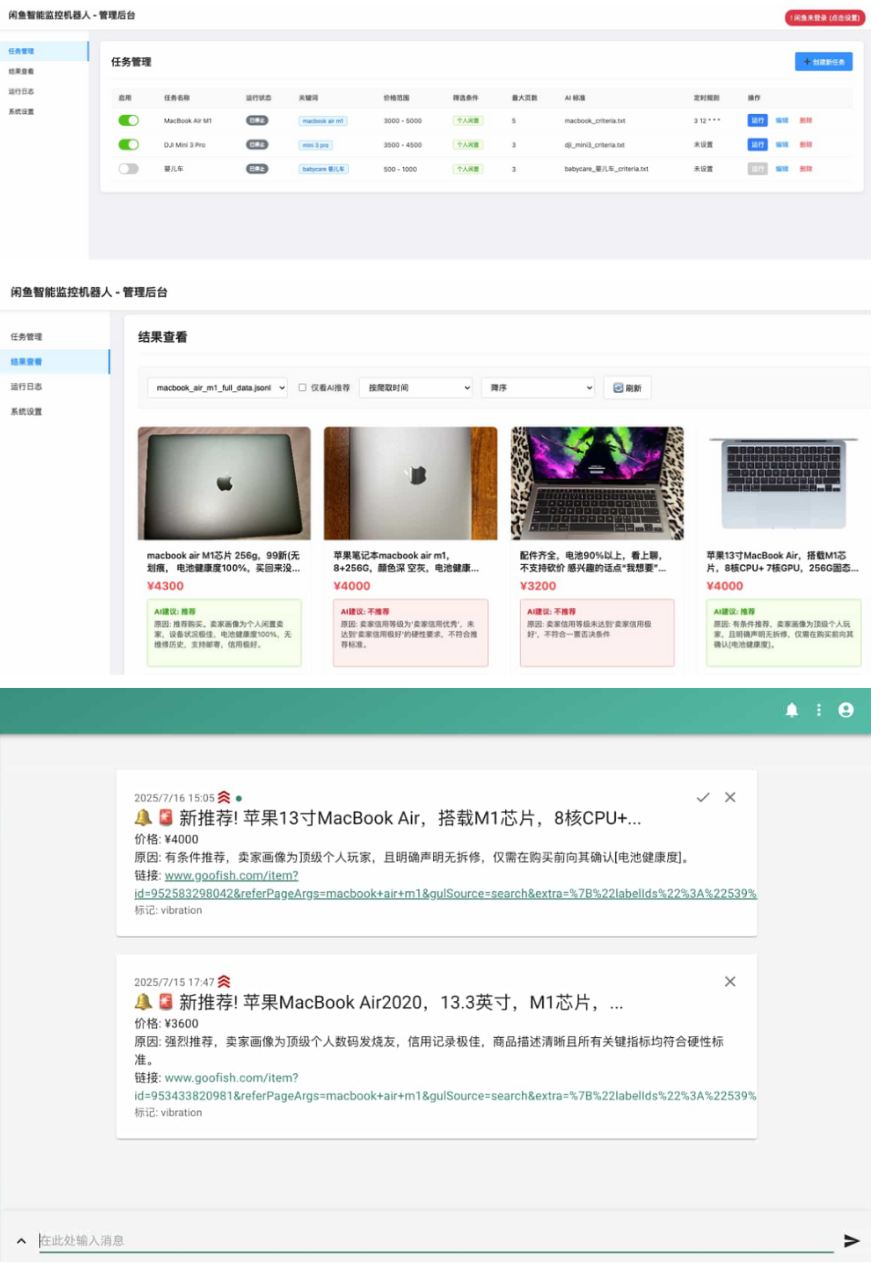Click 运行 button in MacBook Air M1 row
This screenshot has height=1266, width=884.
758,120
